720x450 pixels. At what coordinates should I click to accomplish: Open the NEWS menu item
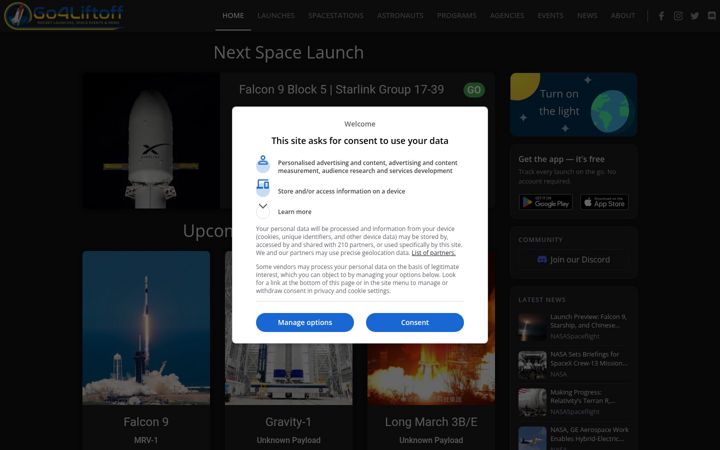tap(587, 16)
